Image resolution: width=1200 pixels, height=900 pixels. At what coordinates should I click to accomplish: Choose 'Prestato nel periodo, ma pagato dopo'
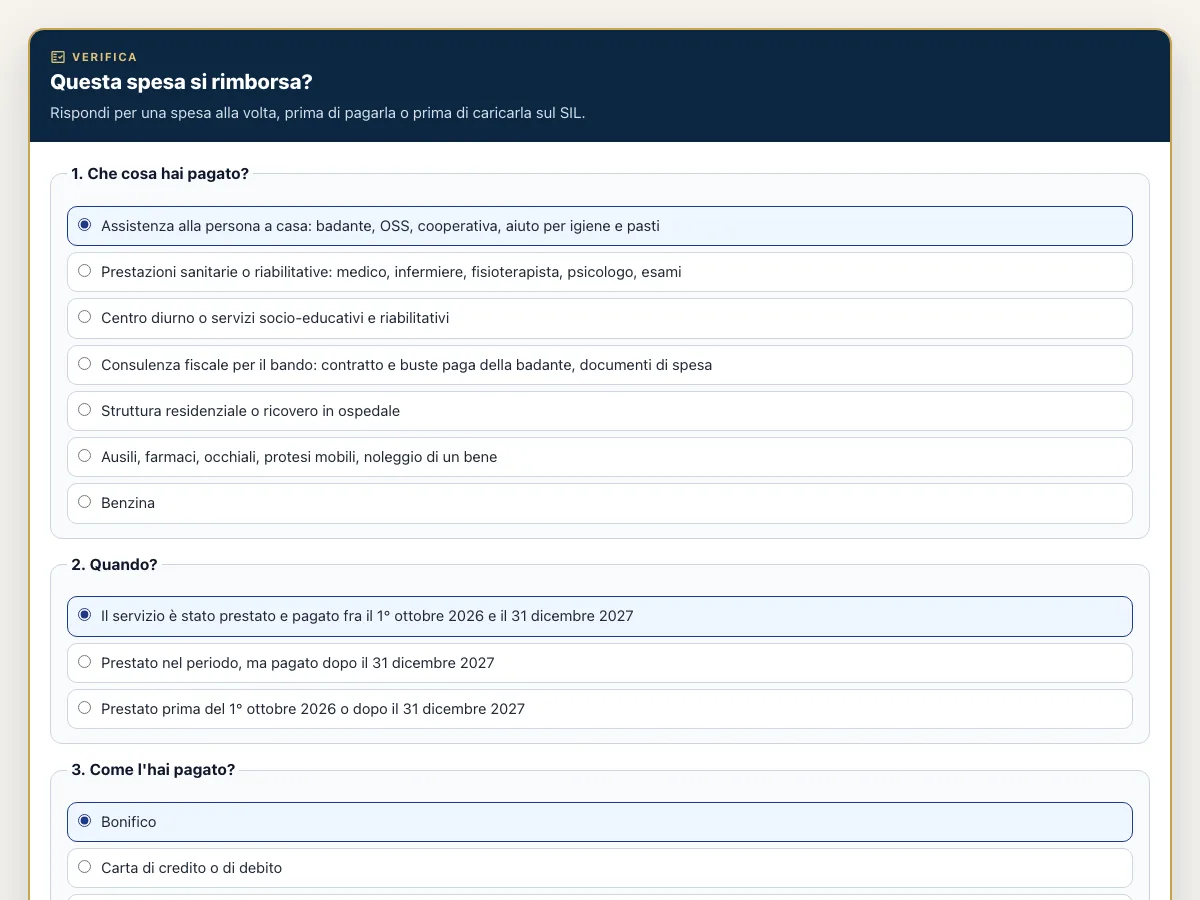600,663
